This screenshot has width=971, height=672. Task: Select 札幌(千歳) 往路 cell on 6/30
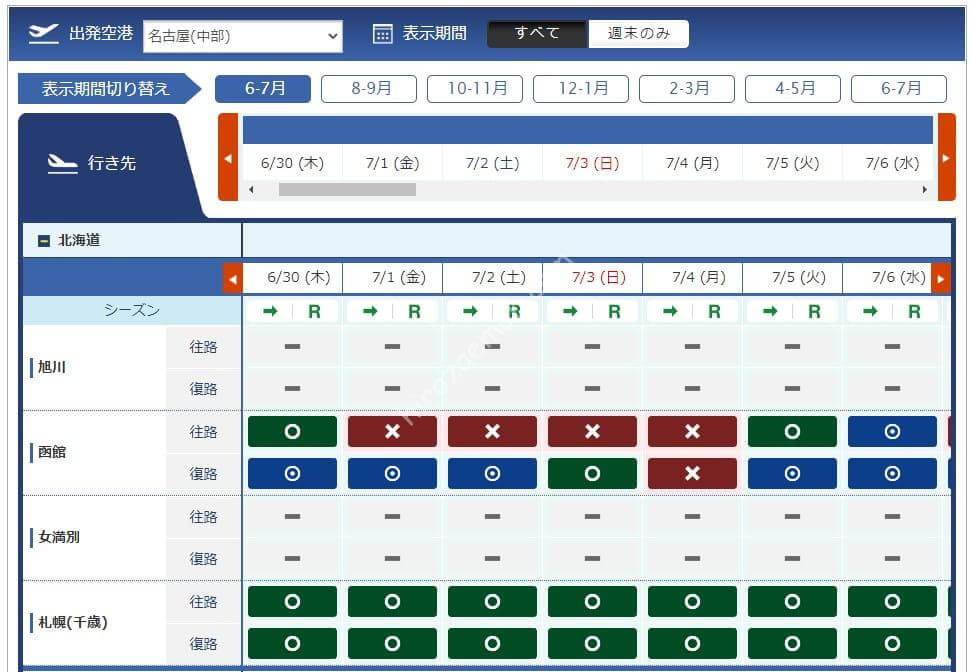coord(292,601)
